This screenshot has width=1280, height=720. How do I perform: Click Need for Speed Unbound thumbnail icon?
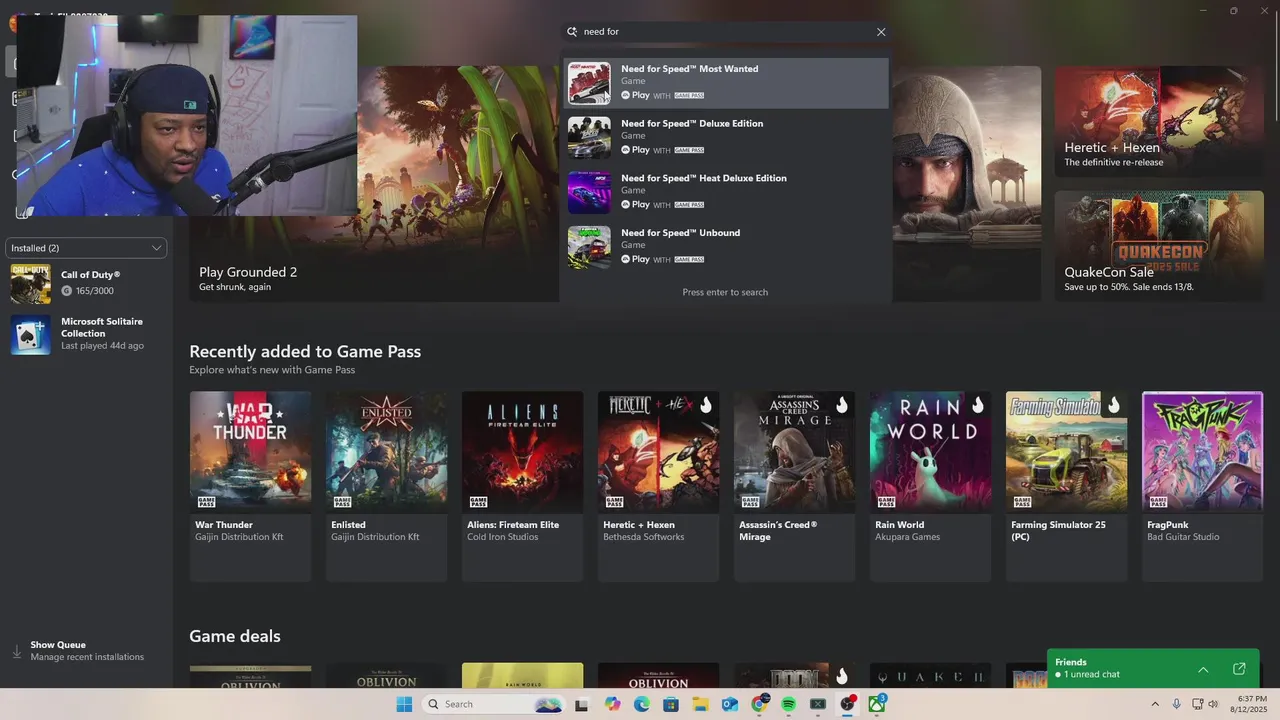[x=589, y=247]
